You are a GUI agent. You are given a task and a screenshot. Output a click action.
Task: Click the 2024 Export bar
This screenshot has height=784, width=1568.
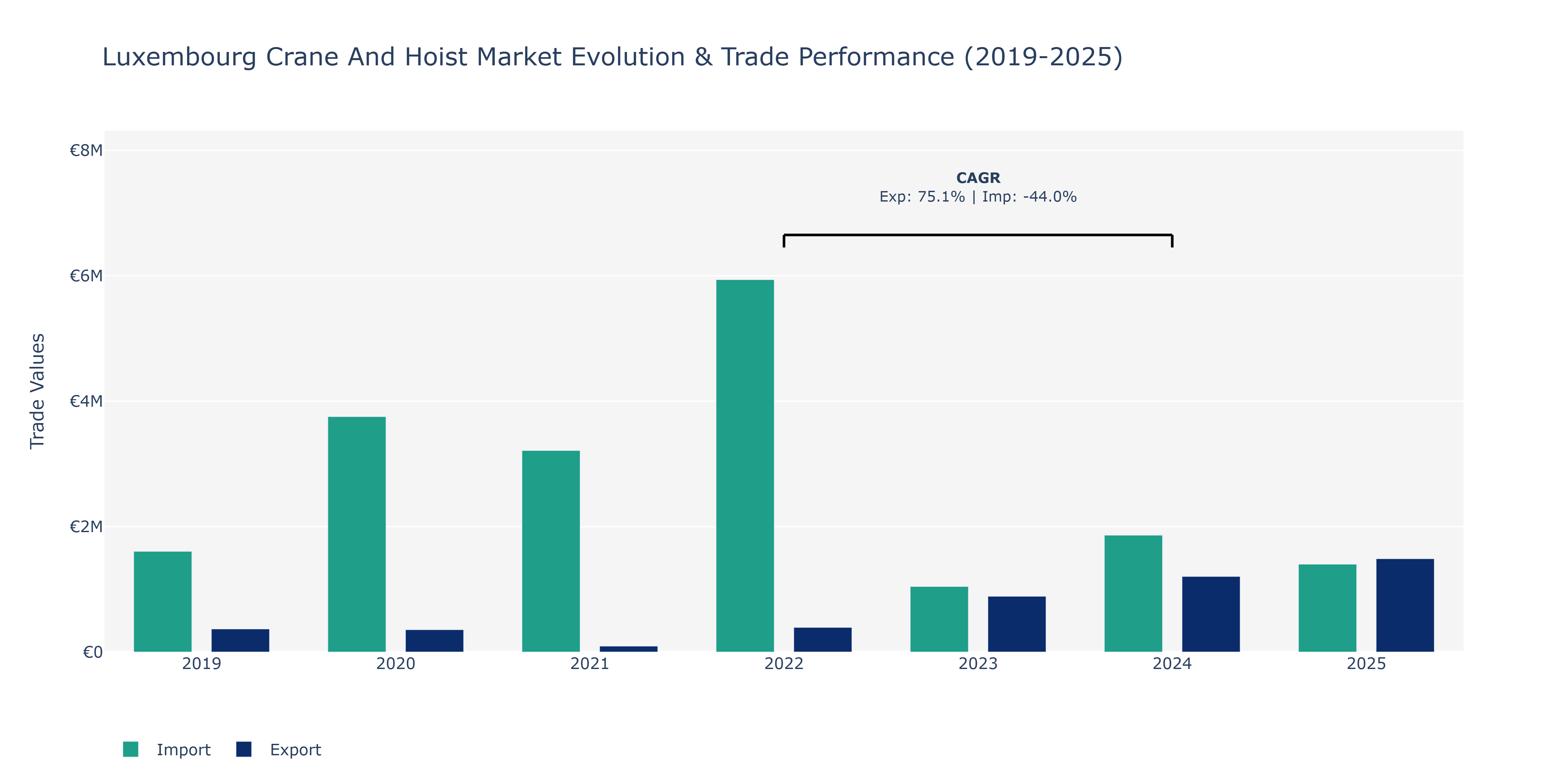[x=1211, y=614]
